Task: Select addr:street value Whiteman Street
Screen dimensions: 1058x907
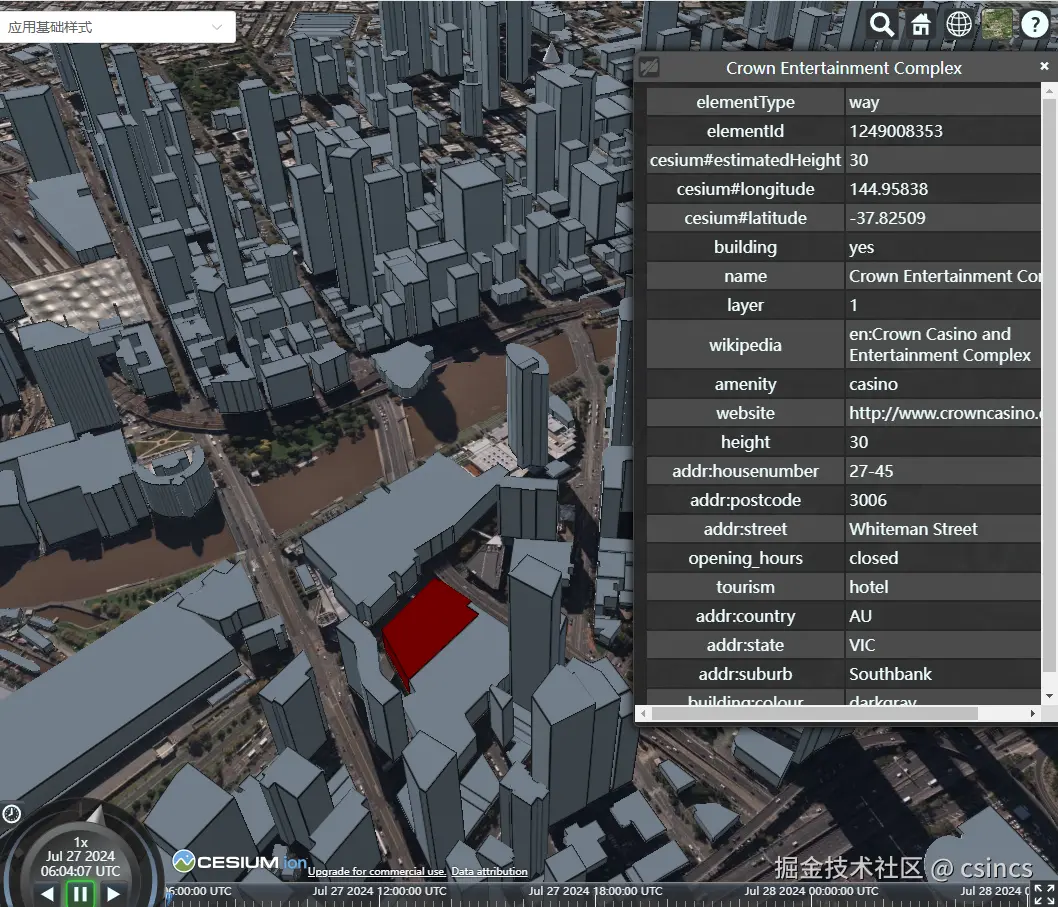Action: tap(913, 529)
